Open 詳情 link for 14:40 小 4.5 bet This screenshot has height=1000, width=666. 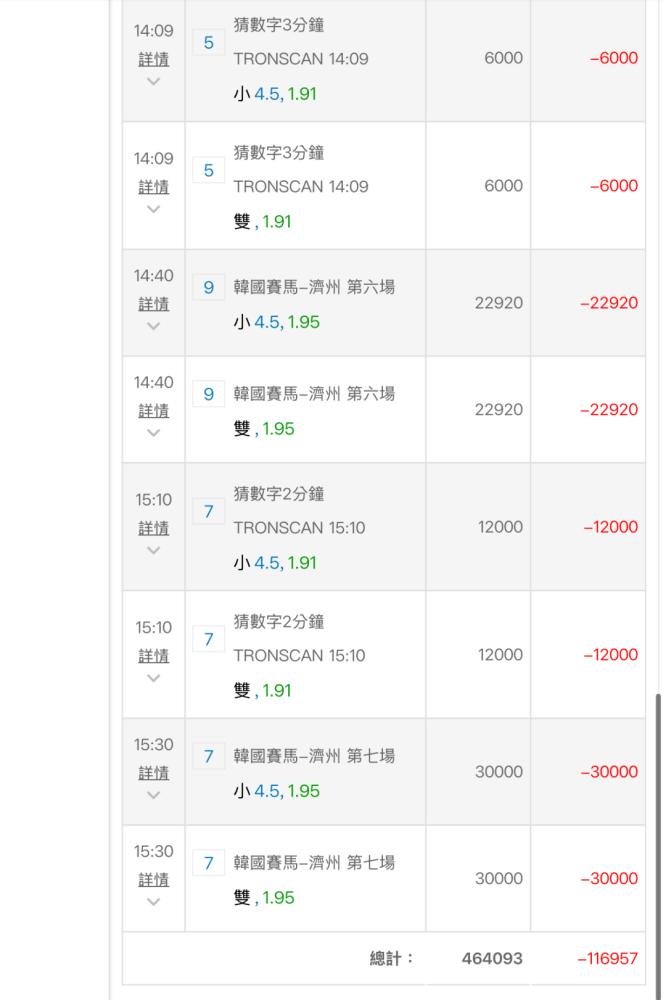[154, 304]
